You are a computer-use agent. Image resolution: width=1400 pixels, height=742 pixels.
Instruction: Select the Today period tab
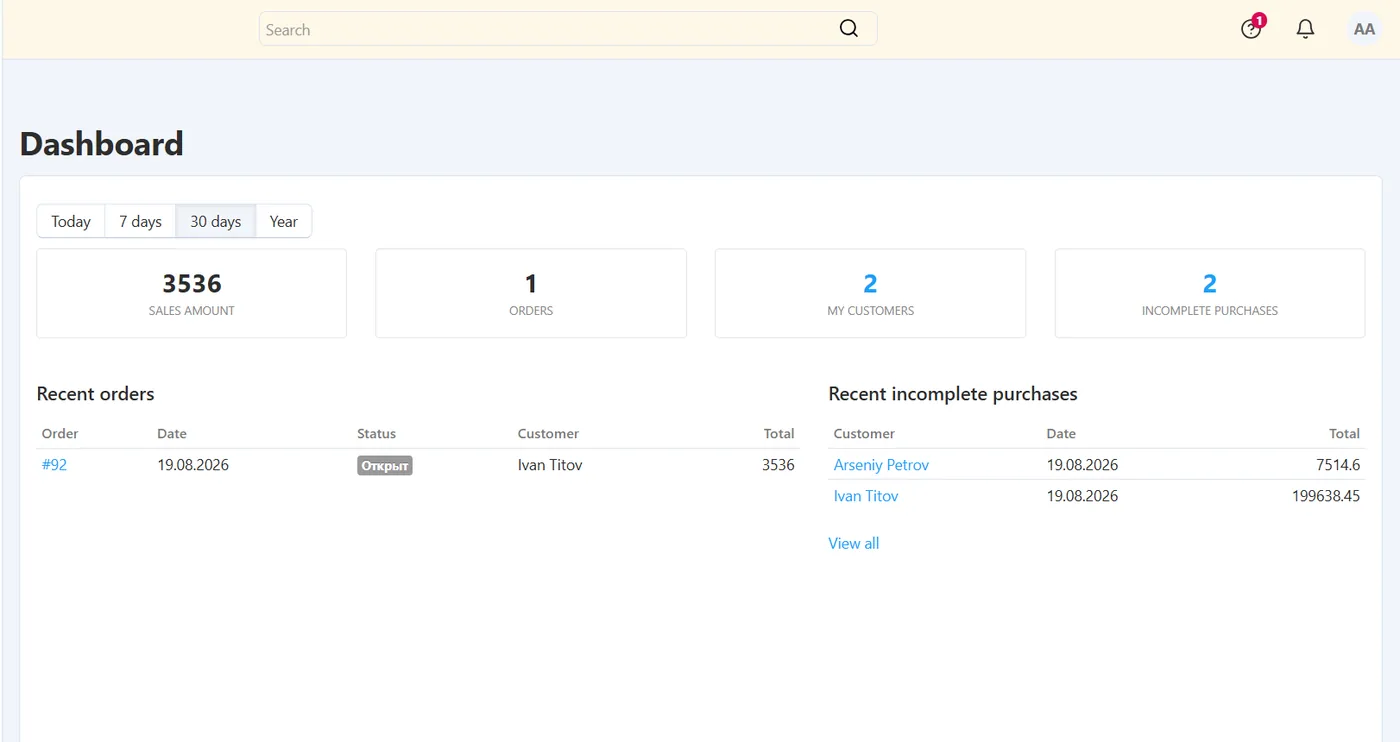click(x=71, y=221)
